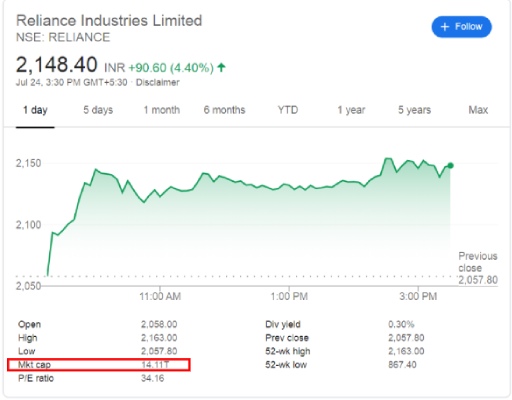This screenshot has height=400, width=512.
Task: Open the 6 months chart tab
Action: pyautogui.click(x=224, y=110)
